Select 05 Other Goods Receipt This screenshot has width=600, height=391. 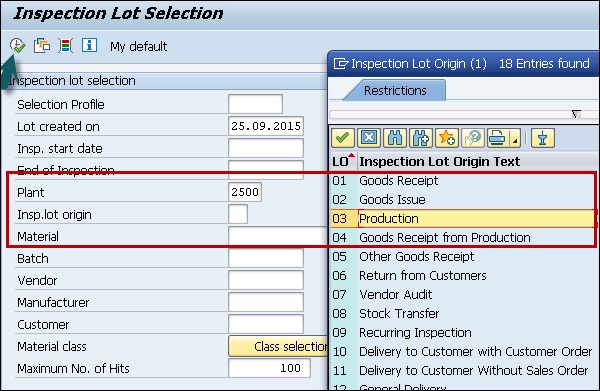(464, 256)
